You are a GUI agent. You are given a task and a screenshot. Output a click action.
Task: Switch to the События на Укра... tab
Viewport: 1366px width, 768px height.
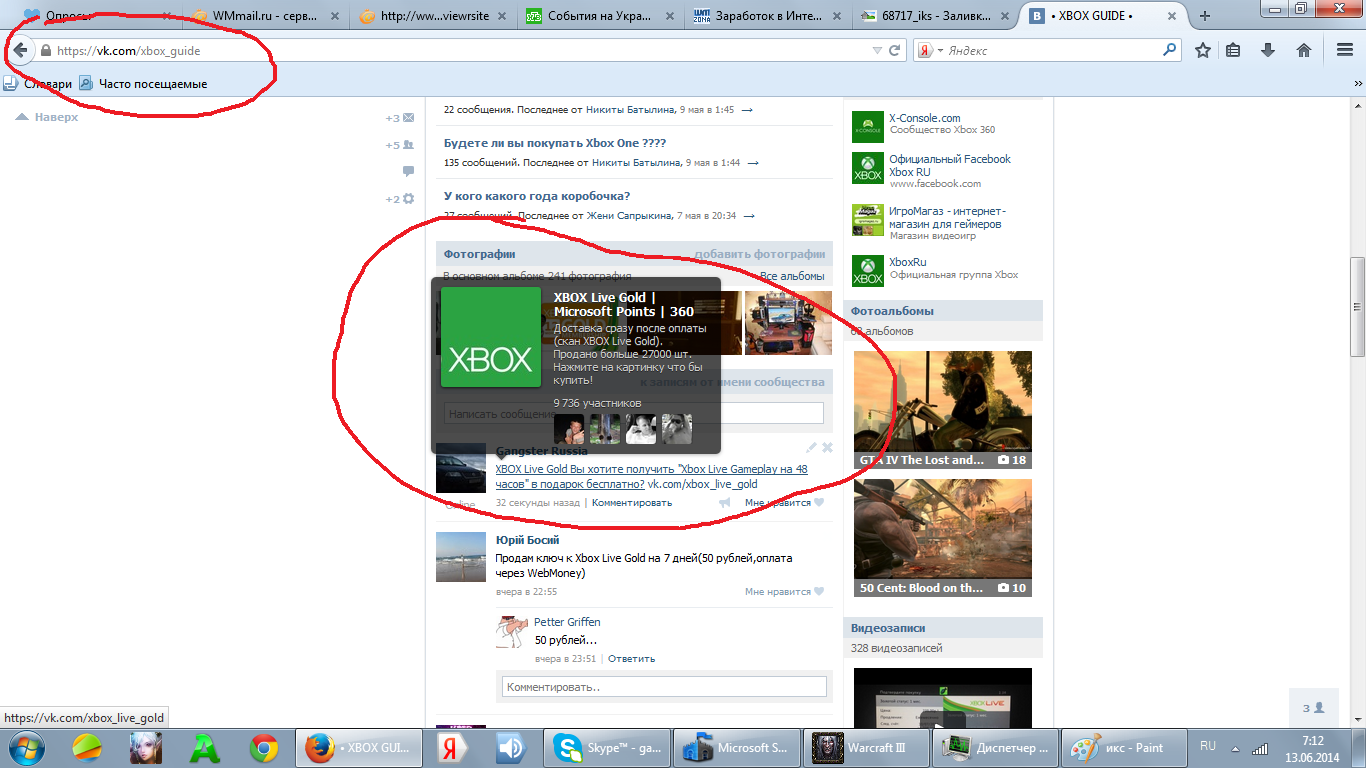tap(601, 16)
